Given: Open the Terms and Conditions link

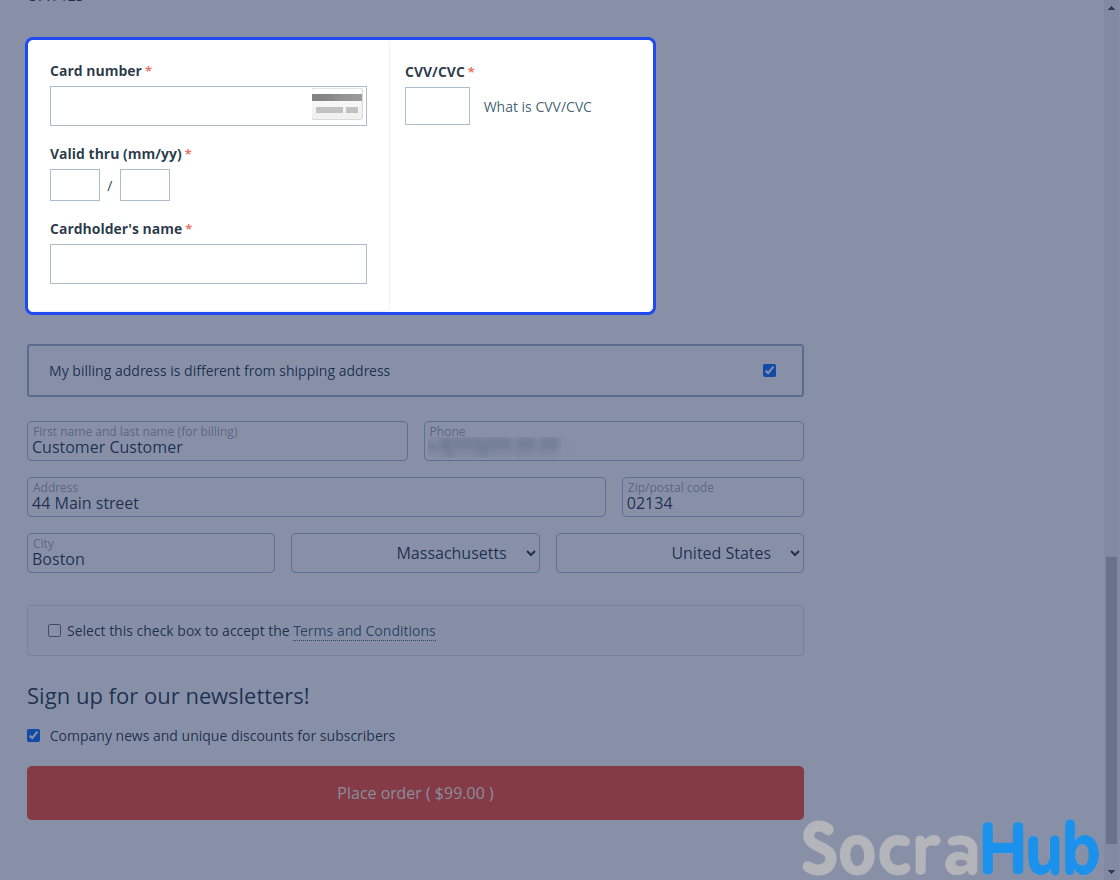Looking at the screenshot, I should pos(364,631).
